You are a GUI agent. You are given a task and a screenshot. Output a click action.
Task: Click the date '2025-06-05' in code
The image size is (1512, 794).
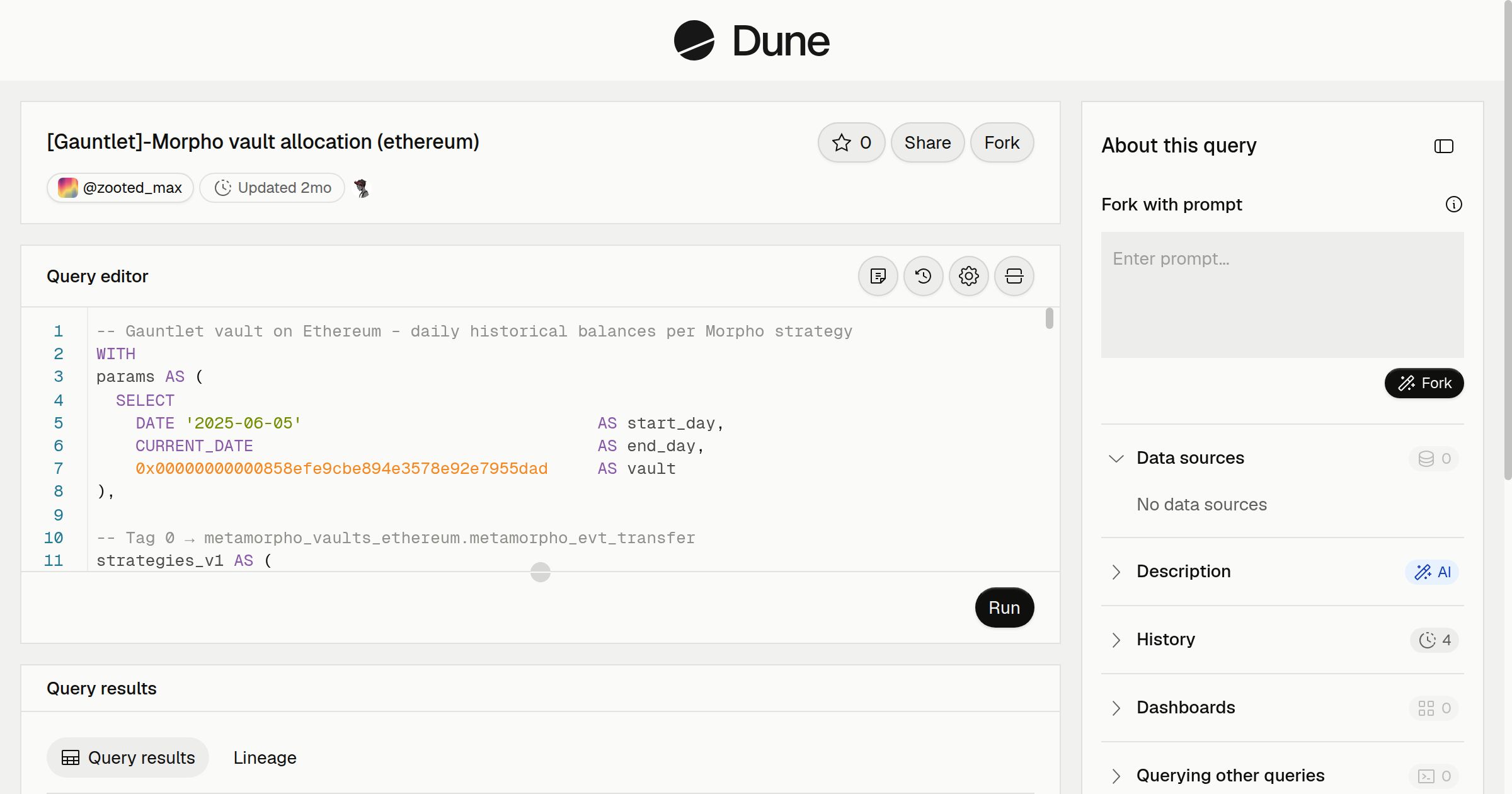click(243, 423)
